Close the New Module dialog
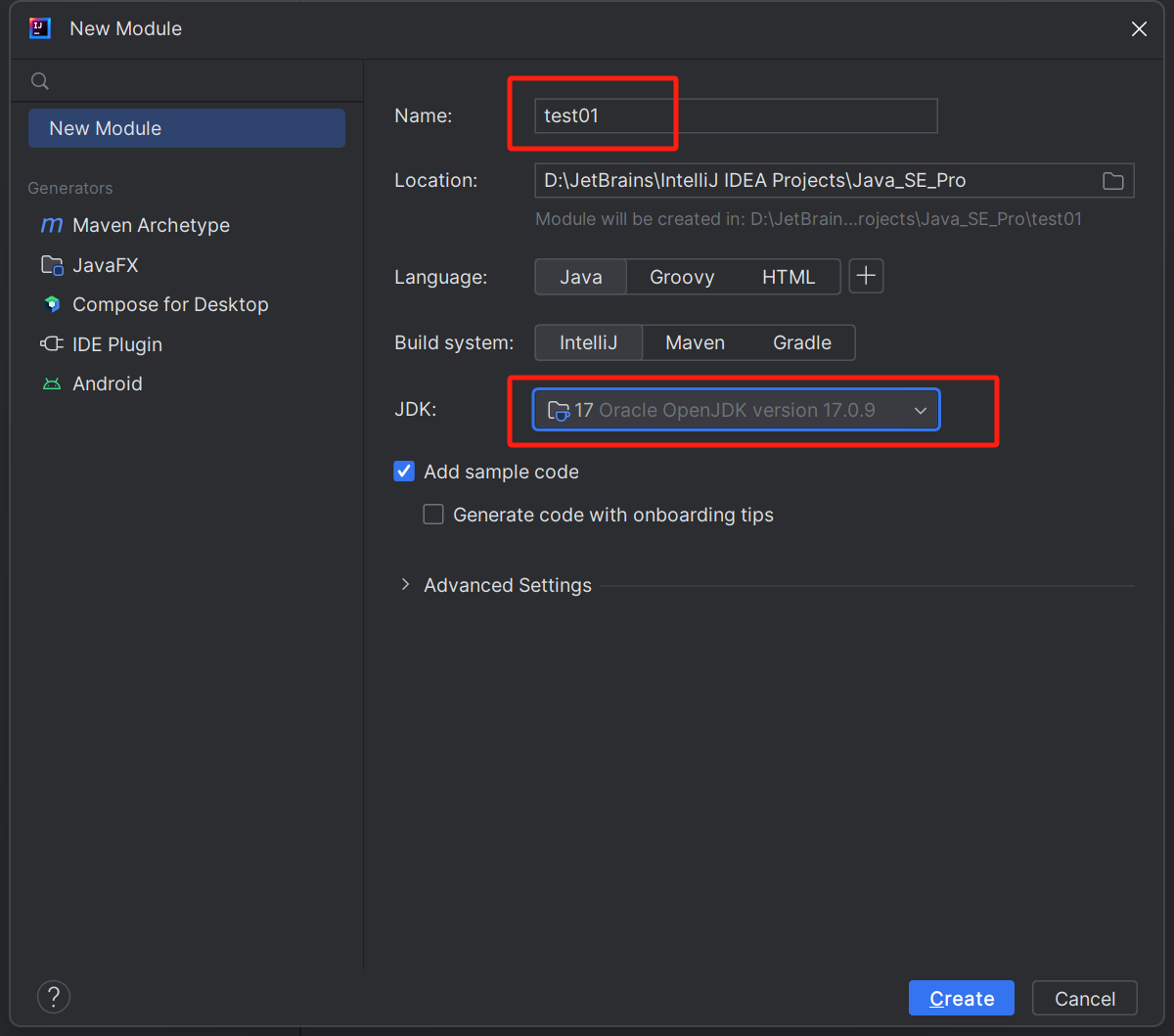Screen dimensions: 1174x1036 tap(1139, 29)
